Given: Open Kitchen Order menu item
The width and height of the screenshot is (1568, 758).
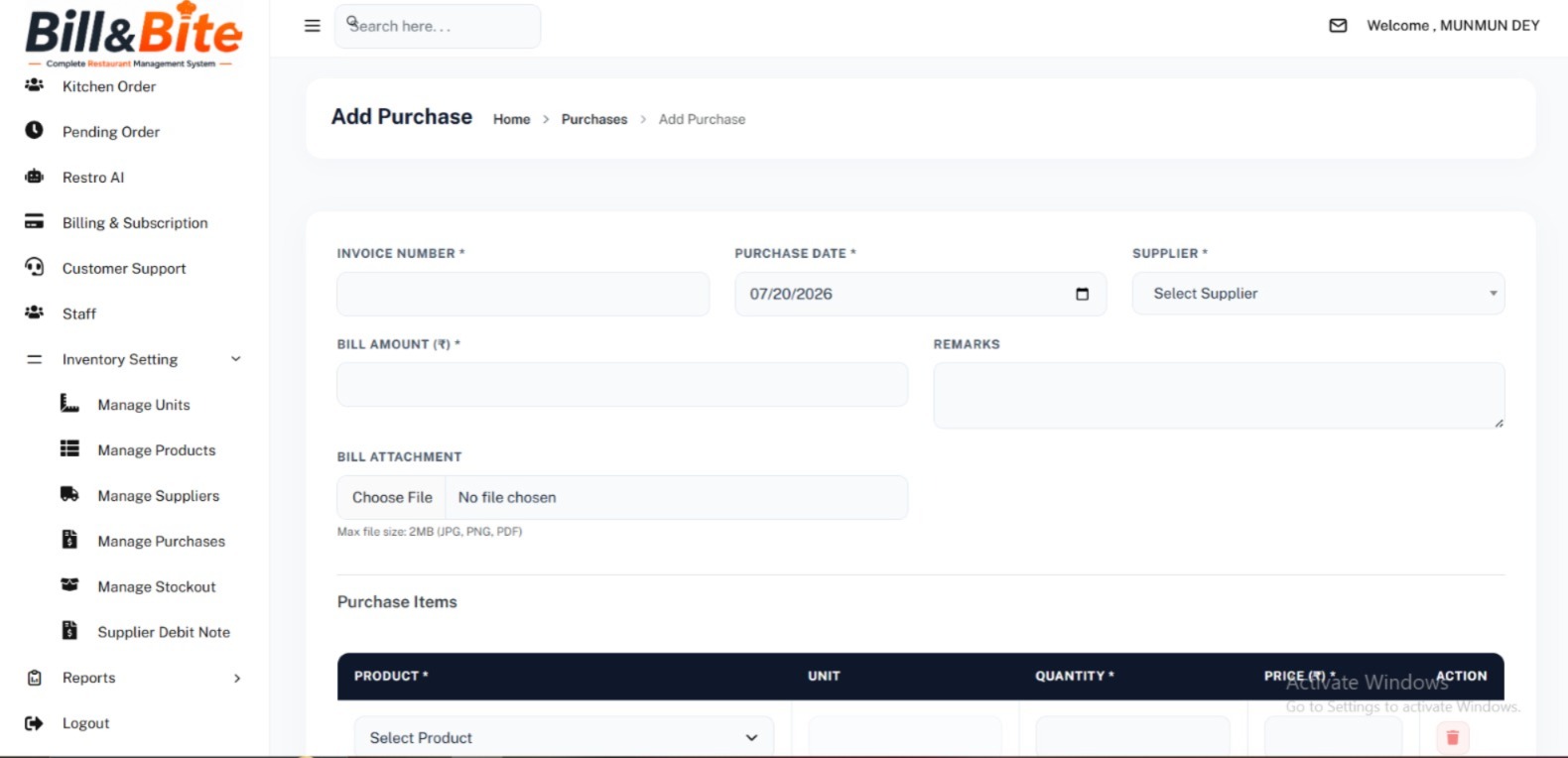Looking at the screenshot, I should (109, 86).
